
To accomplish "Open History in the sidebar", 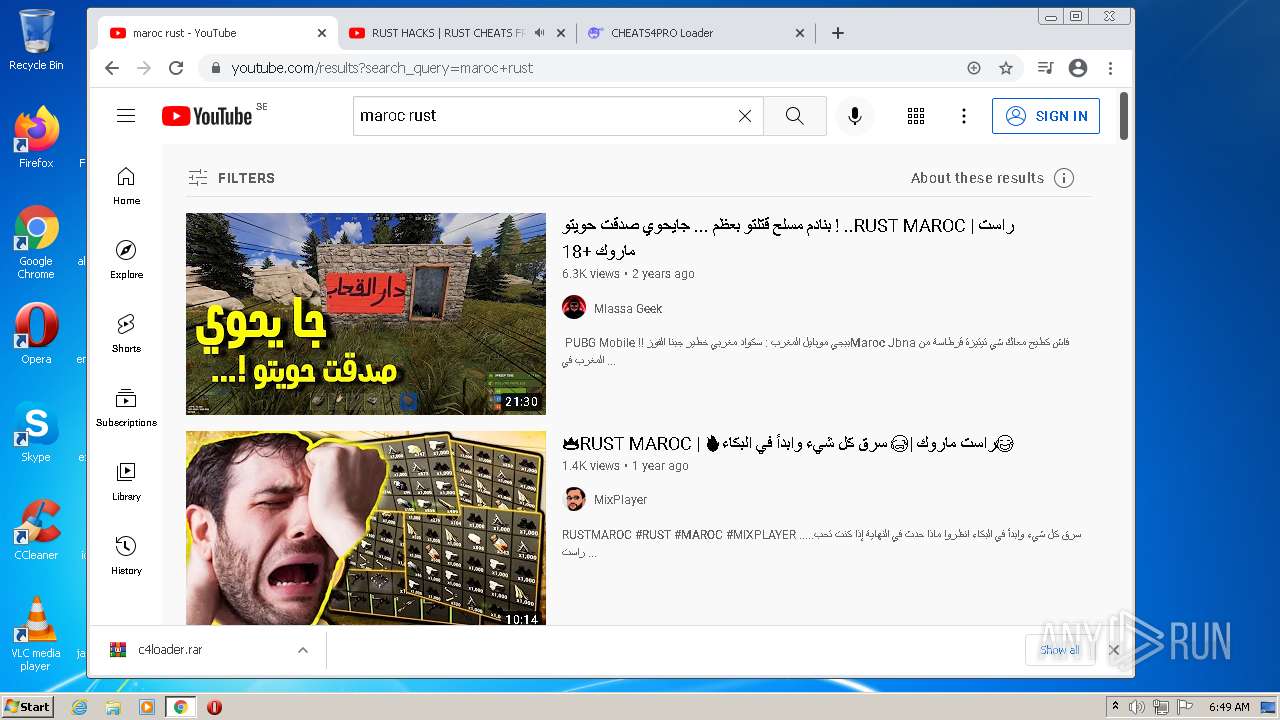I will click(x=126, y=556).
